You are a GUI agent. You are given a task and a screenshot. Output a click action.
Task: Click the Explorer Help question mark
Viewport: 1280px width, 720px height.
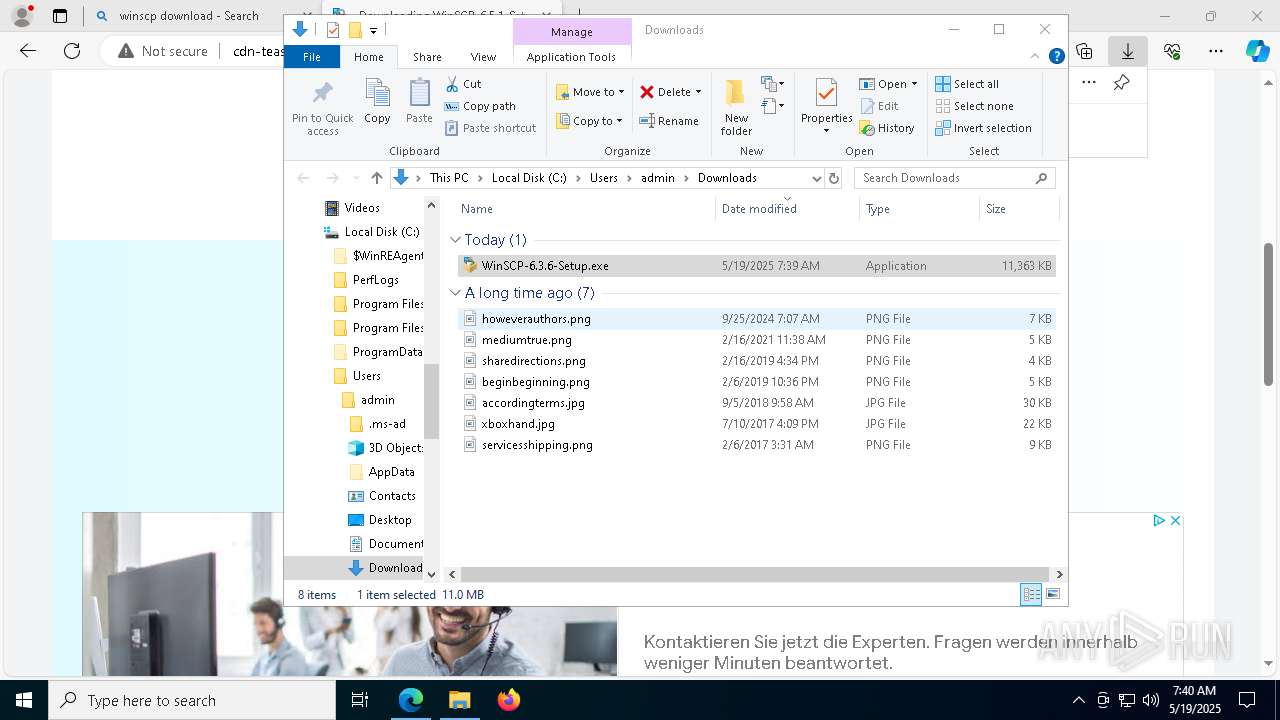pos(1056,57)
